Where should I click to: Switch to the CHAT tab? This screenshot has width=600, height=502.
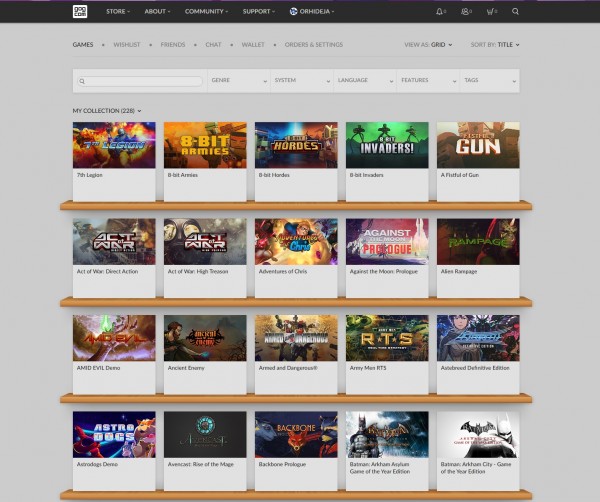[213, 45]
